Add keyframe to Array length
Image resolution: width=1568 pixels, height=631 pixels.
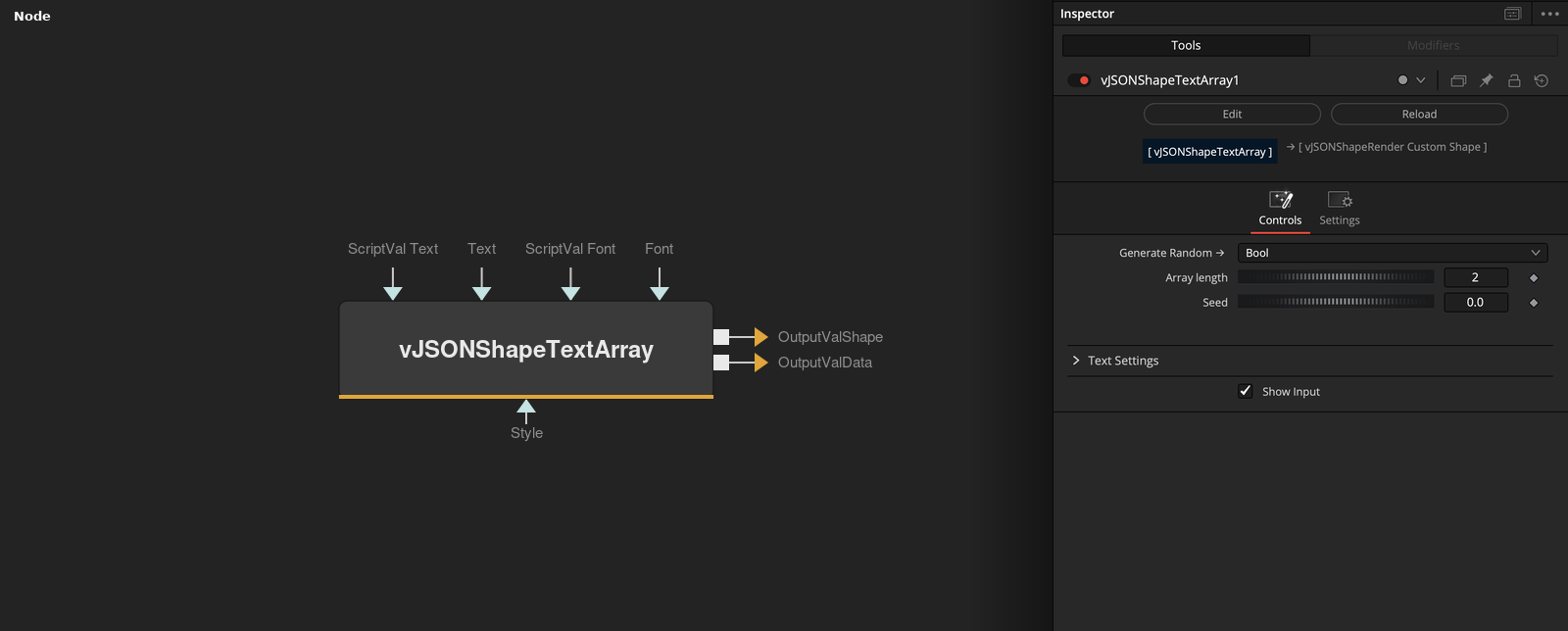click(1534, 278)
